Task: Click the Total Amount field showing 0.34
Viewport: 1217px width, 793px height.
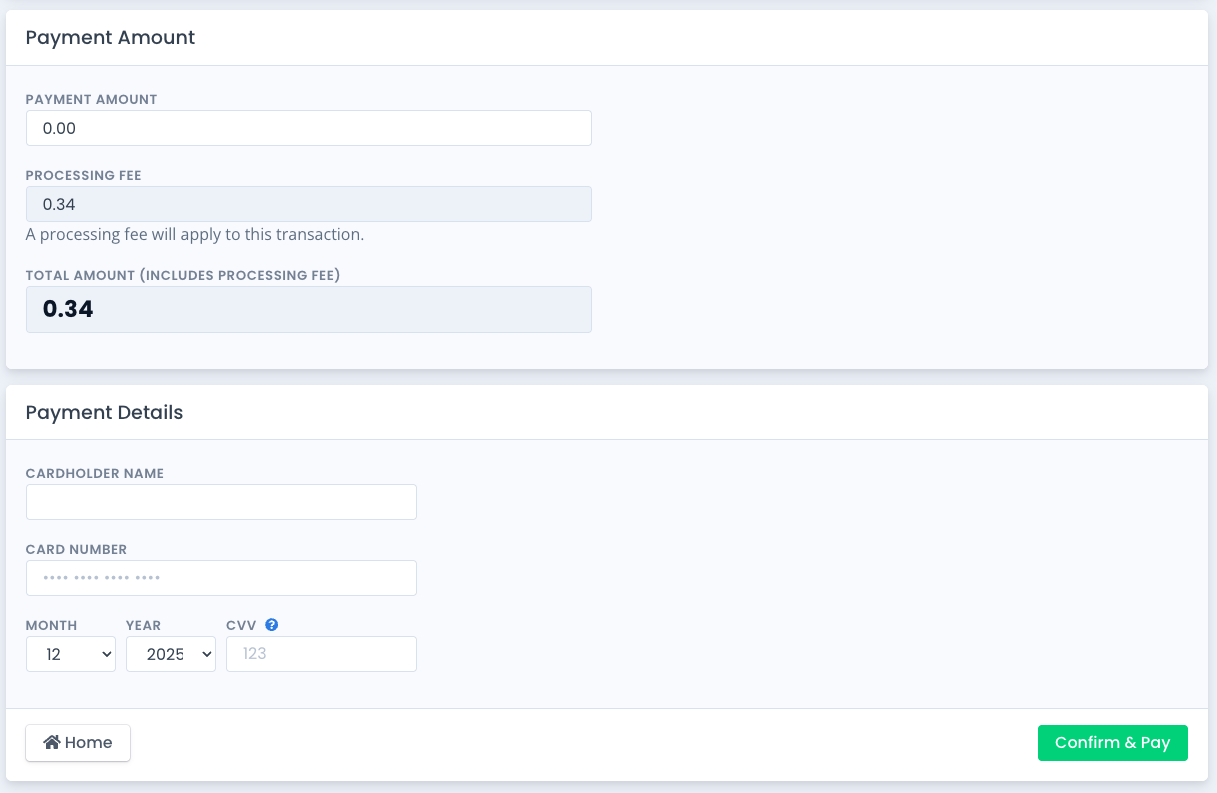Action: pos(308,309)
